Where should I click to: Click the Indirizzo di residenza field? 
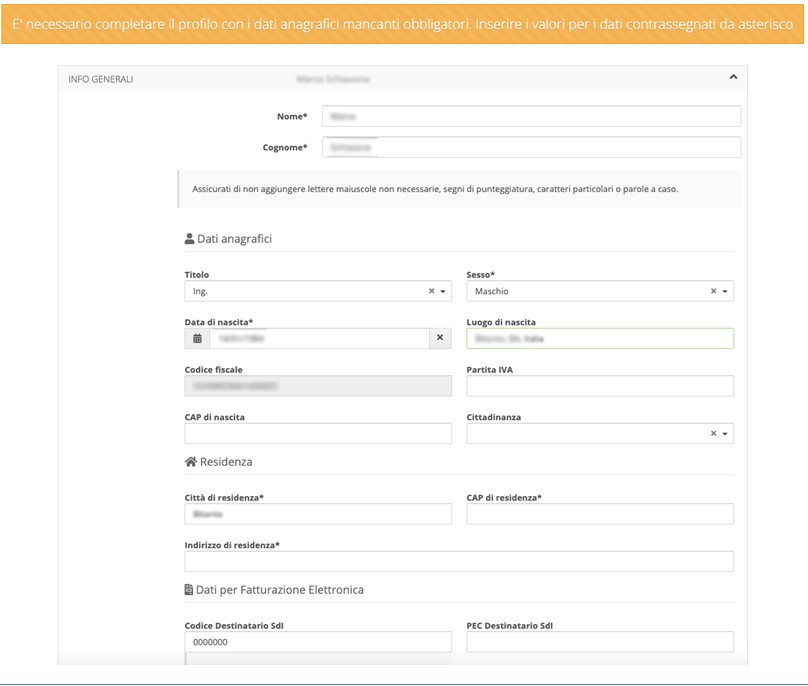(458, 562)
